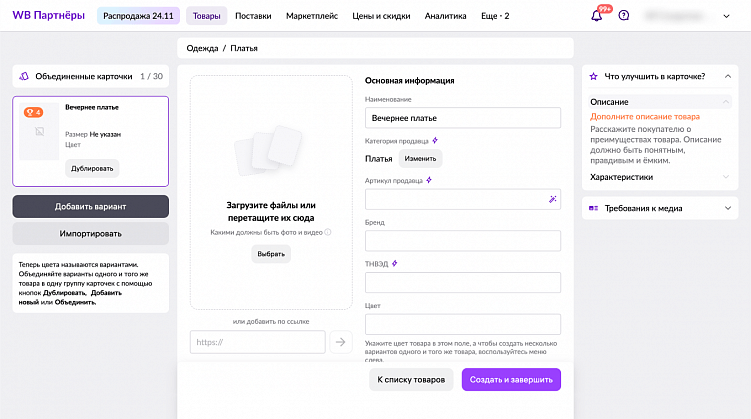Screen dimensions: 751x419
Task: Click the merged cards icon beside Объединенные карточки
Action: pos(24,76)
